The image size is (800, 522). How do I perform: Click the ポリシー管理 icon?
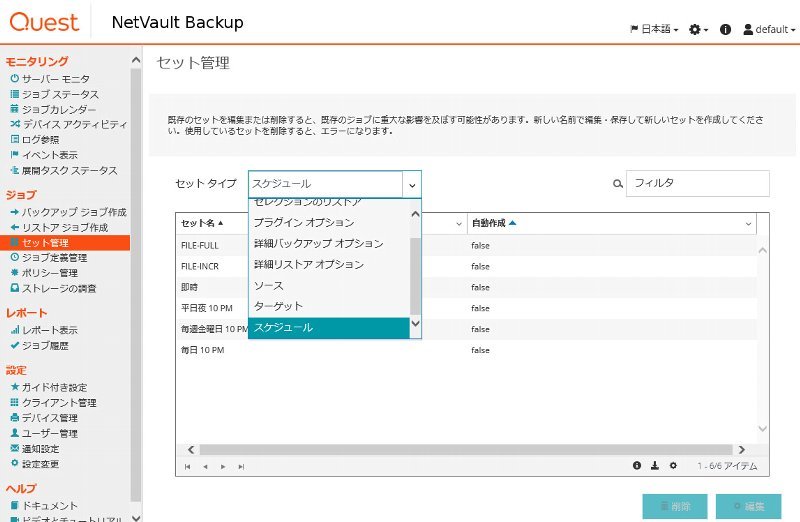click(x=14, y=272)
